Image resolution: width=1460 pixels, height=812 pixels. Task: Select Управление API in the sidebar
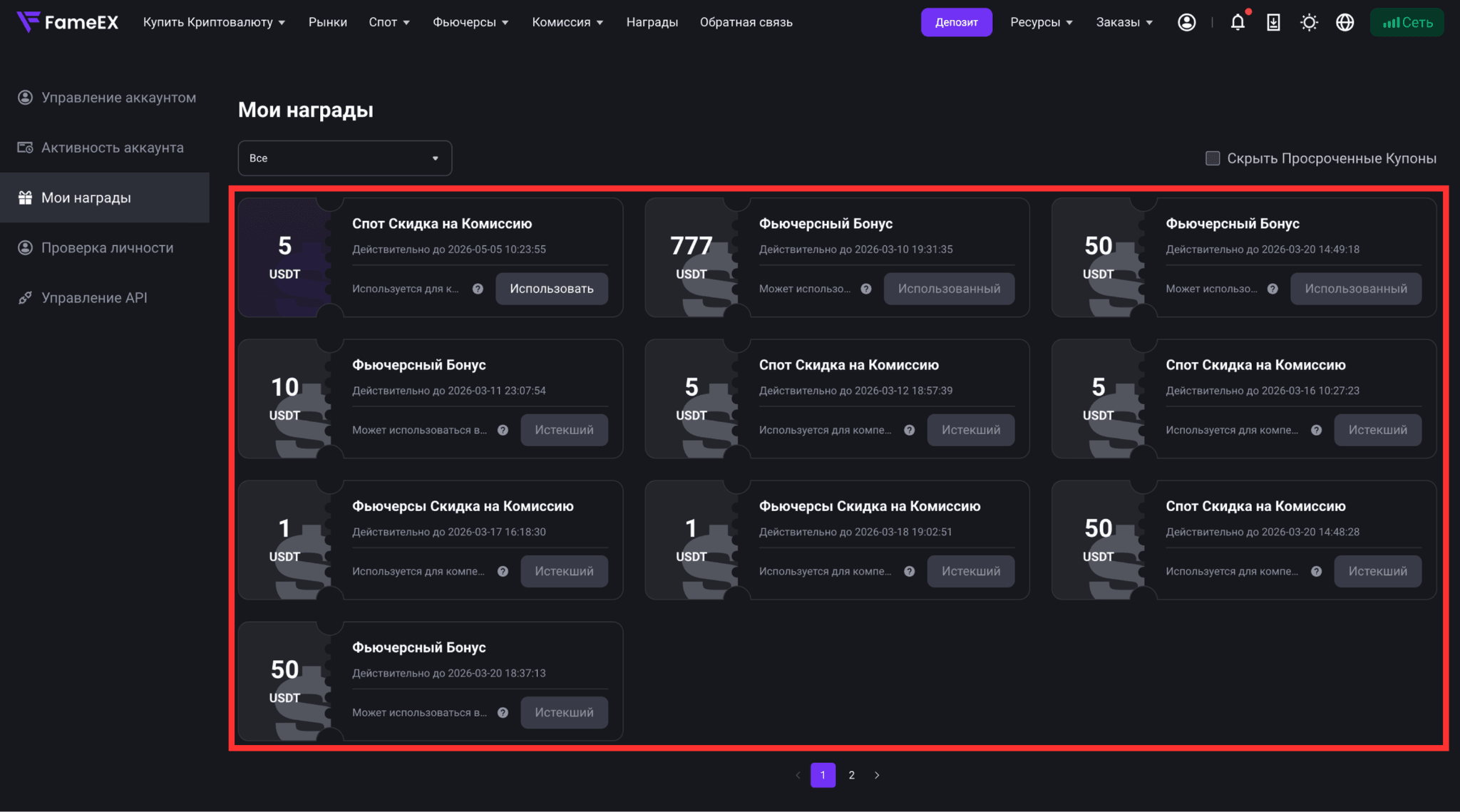tap(105, 297)
